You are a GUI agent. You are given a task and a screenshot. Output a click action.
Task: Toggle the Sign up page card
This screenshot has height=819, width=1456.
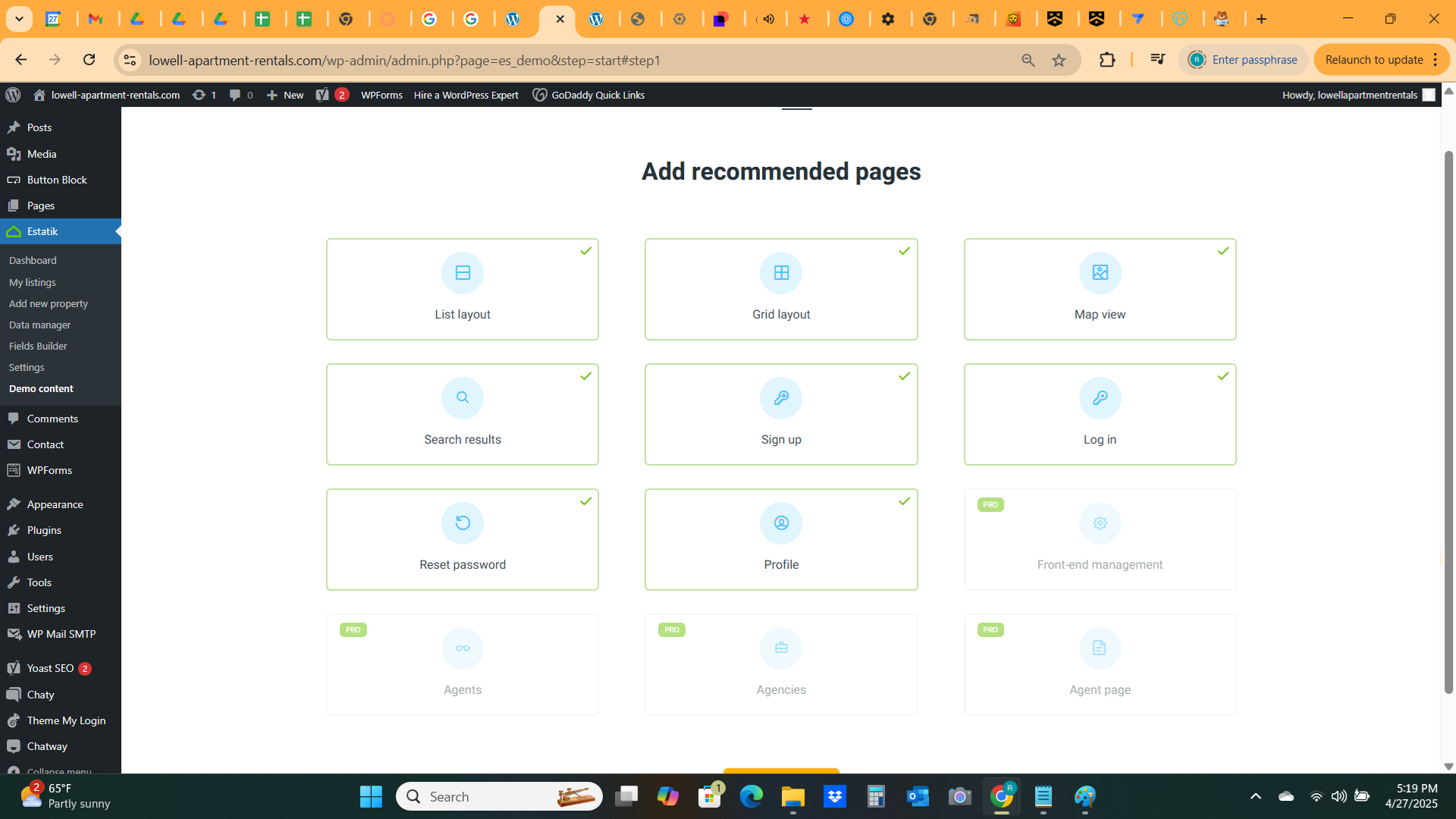point(781,414)
